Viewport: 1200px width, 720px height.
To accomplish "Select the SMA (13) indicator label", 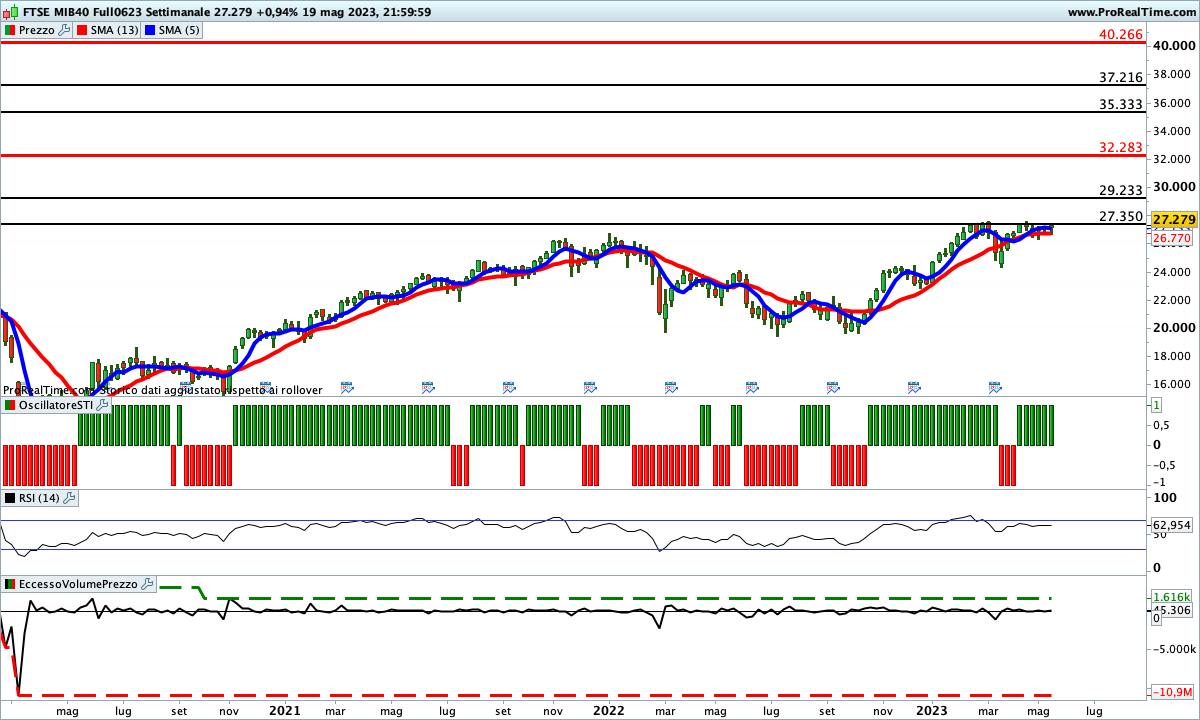I will tap(114, 30).
